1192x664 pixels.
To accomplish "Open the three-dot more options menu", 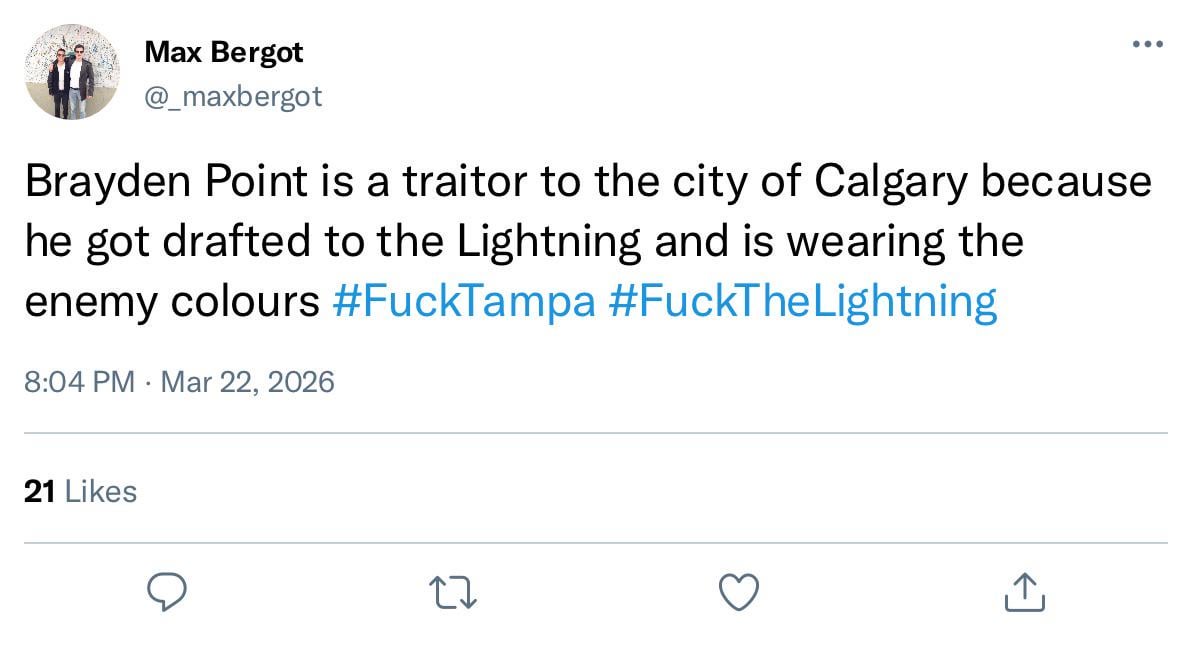I will (1147, 44).
